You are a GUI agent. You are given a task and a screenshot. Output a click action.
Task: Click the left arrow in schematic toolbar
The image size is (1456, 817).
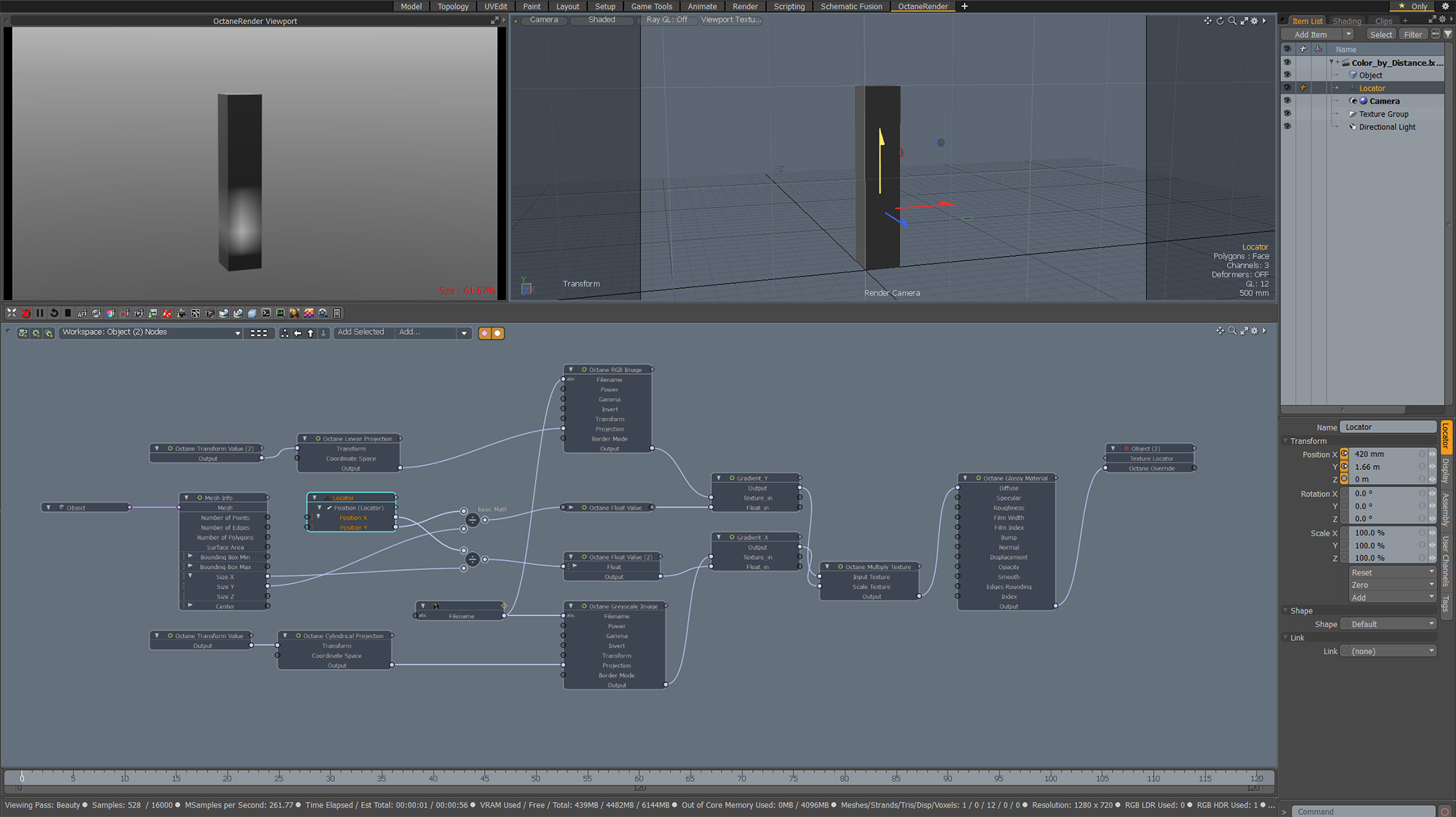298,333
